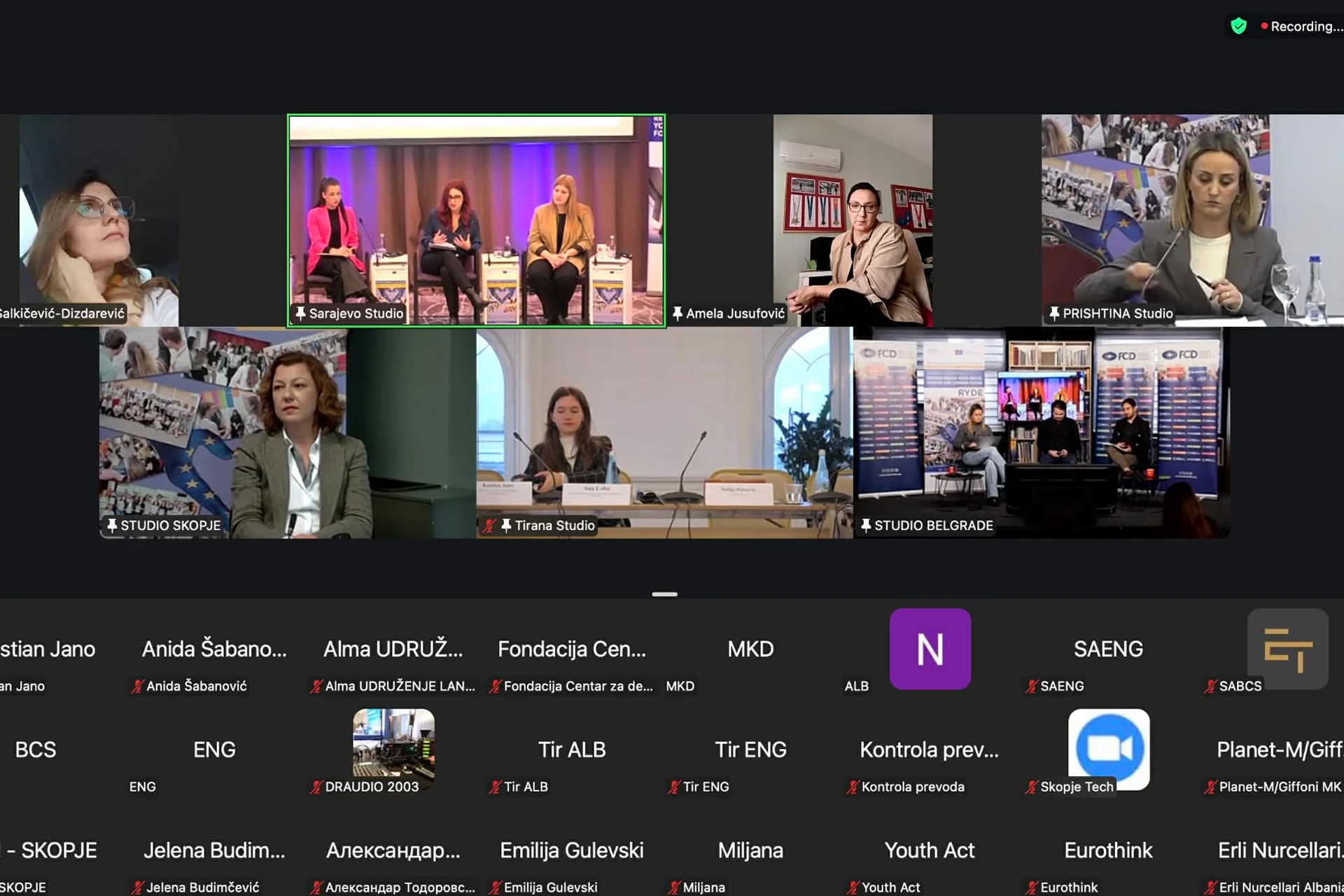The image size is (1344, 896).
Task: Click the green encryption shield icon
Action: point(1238,27)
